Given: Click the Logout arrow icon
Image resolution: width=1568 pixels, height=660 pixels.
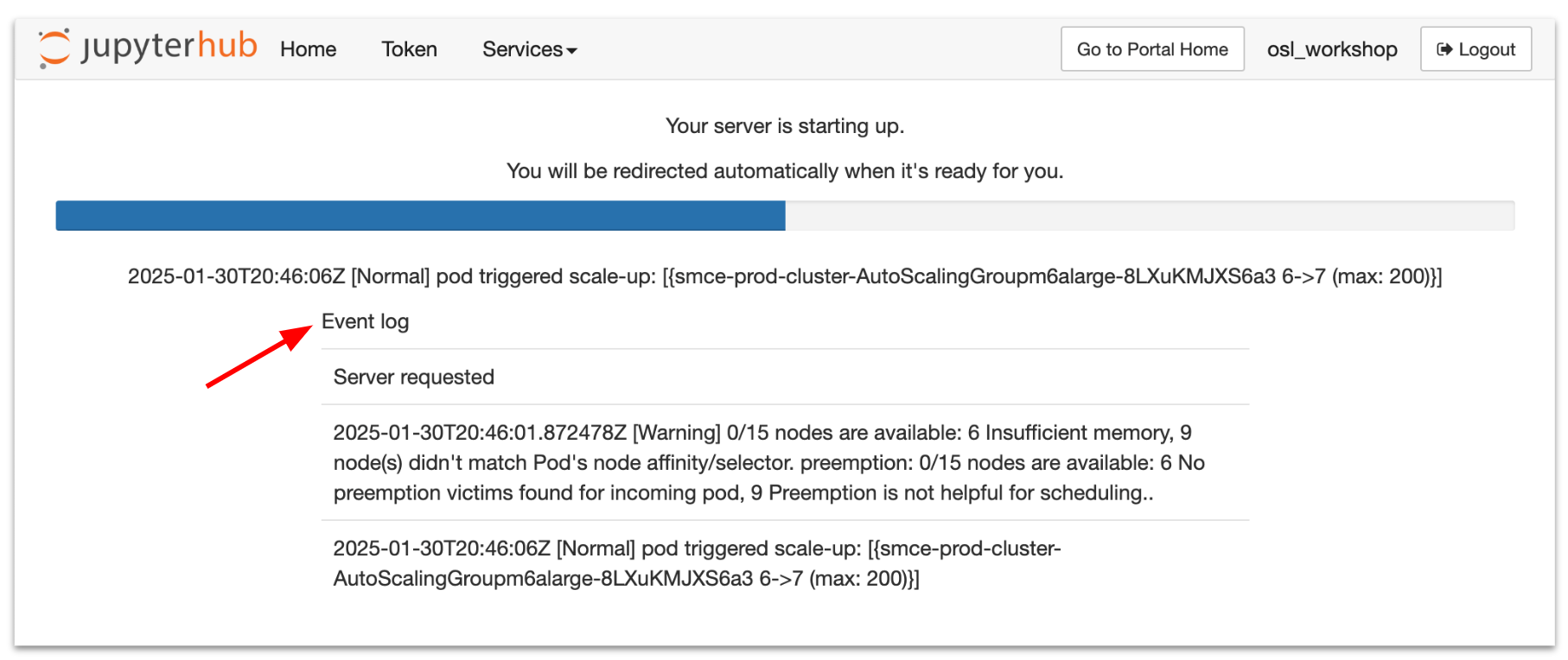Looking at the screenshot, I should point(1444,49).
